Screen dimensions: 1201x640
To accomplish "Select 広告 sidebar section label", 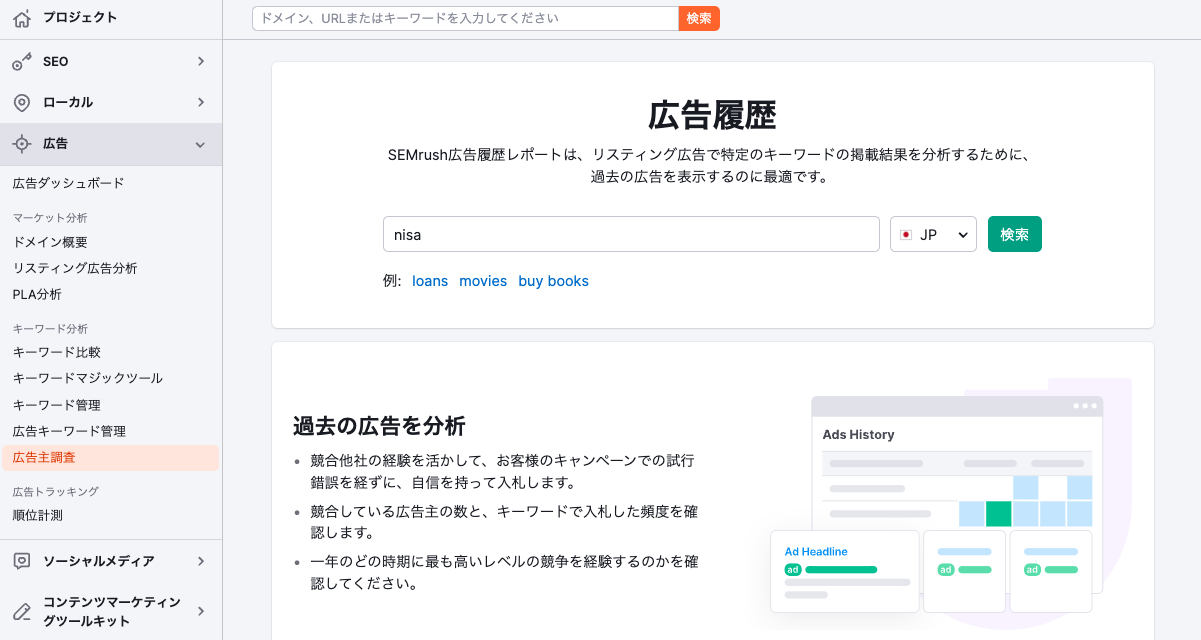I will 56,144.
